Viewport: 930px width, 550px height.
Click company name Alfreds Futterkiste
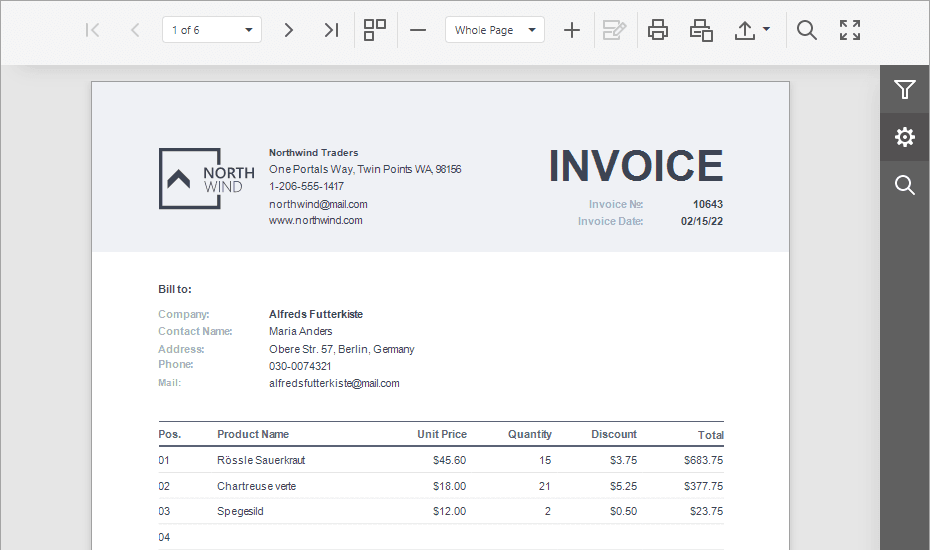pyautogui.click(x=316, y=314)
